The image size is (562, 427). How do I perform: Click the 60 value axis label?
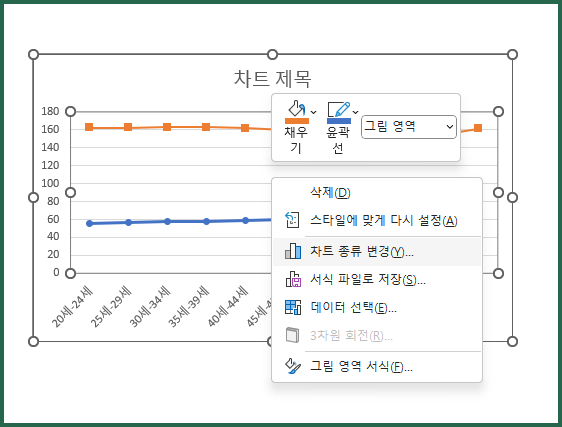click(53, 219)
